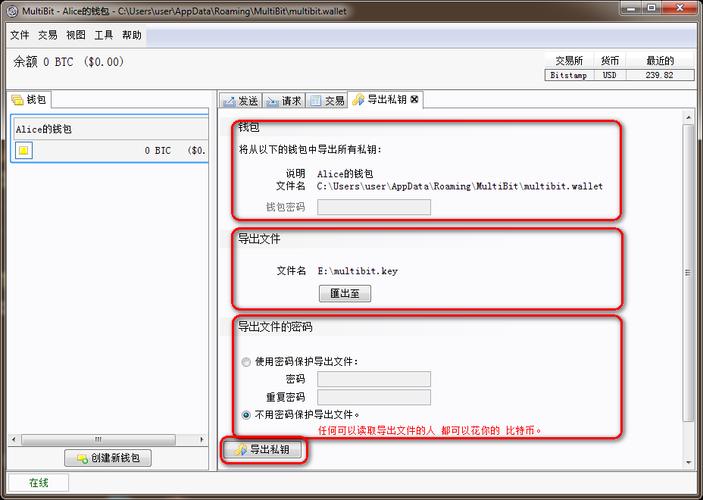Select 使用密码保护导出文件 radio button
The width and height of the screenshot is (703, 500).
pos(246,362)
